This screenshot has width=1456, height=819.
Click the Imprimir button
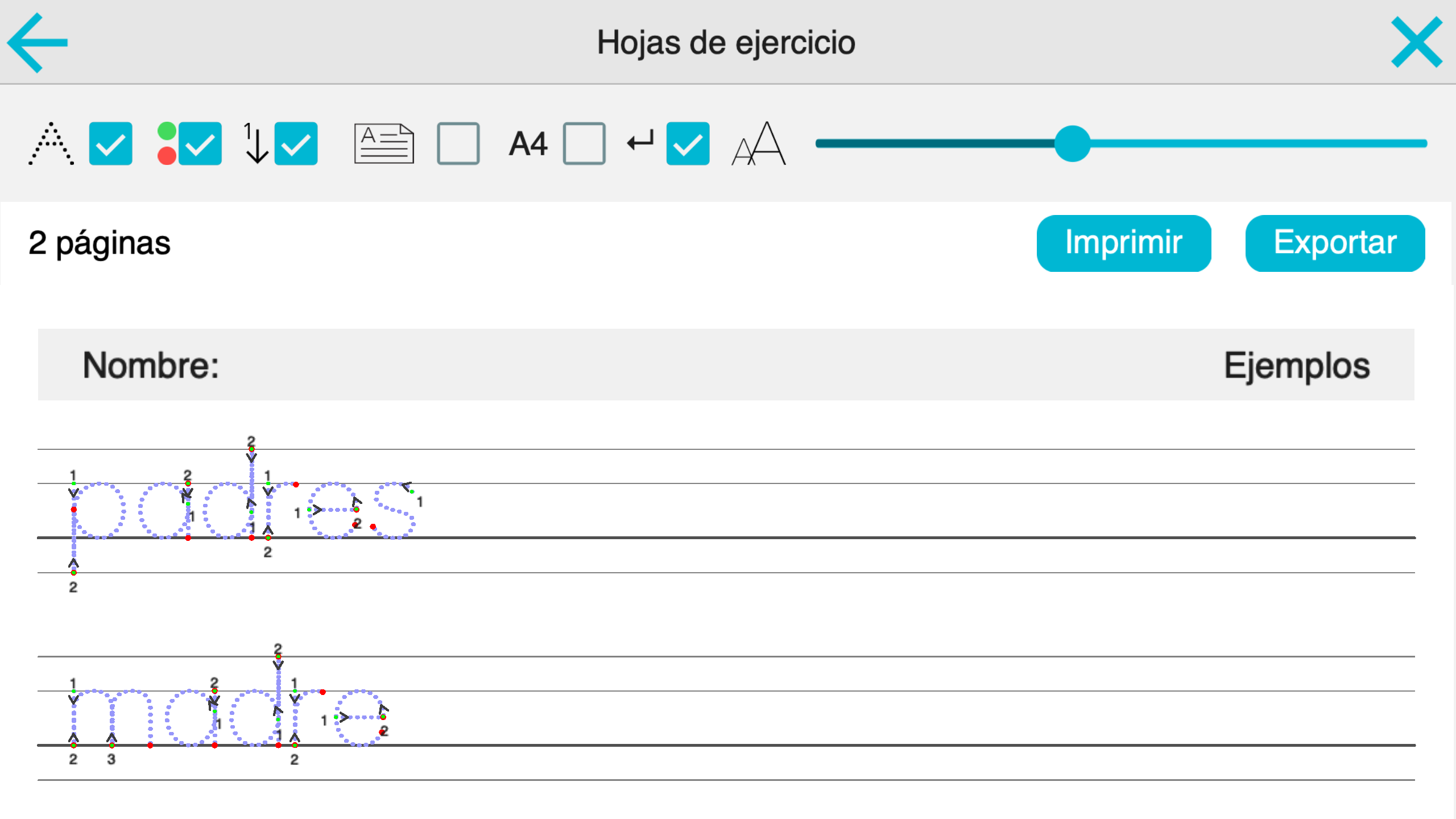[1124, 243]
